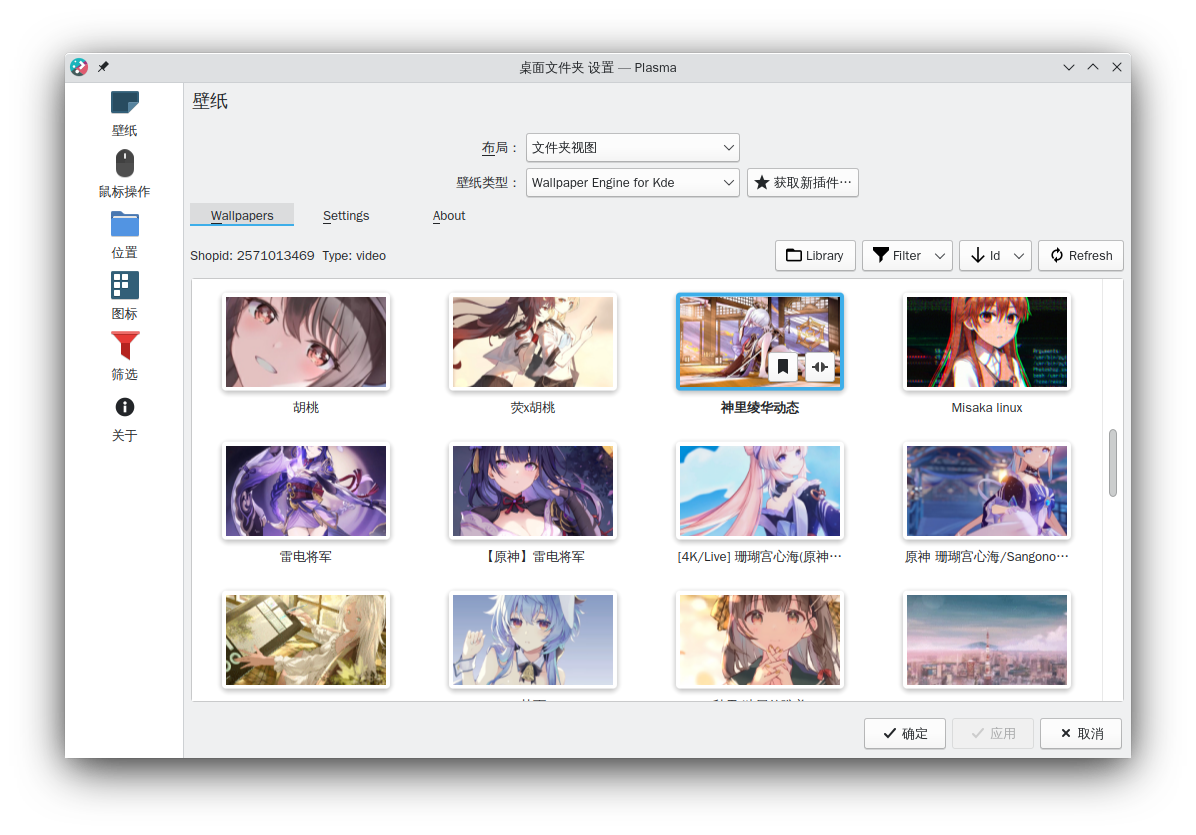Select the 胡桃 wallpaper thumbnail
Viewport: 1196px width, 835px height.
coord(306,342)
